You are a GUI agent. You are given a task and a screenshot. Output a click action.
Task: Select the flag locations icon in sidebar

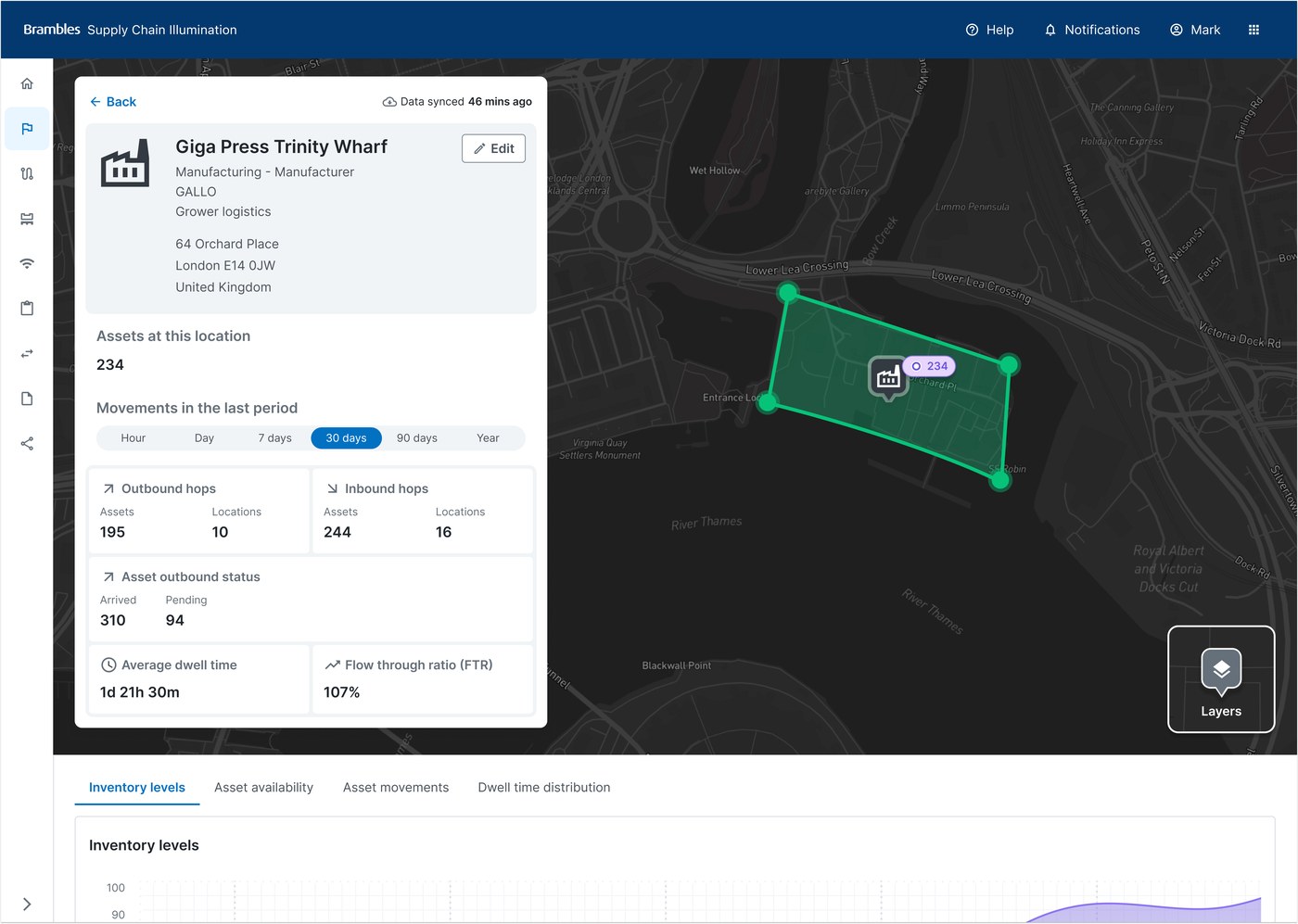click(27, 129)
